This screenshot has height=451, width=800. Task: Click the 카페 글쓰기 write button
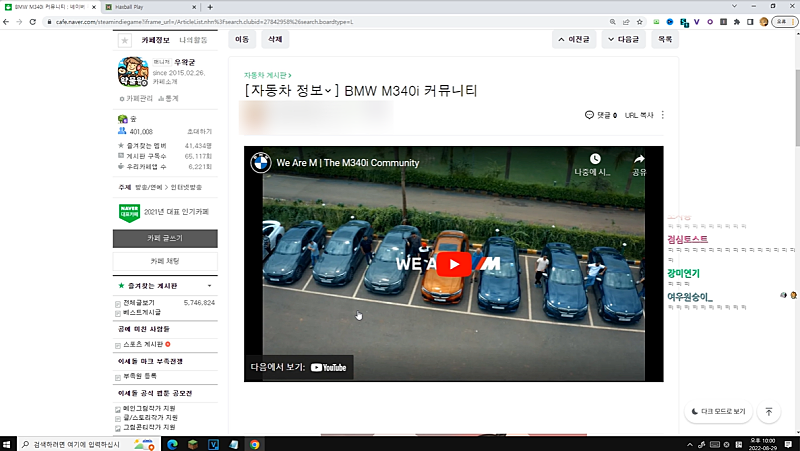click(x=165, y=239)
